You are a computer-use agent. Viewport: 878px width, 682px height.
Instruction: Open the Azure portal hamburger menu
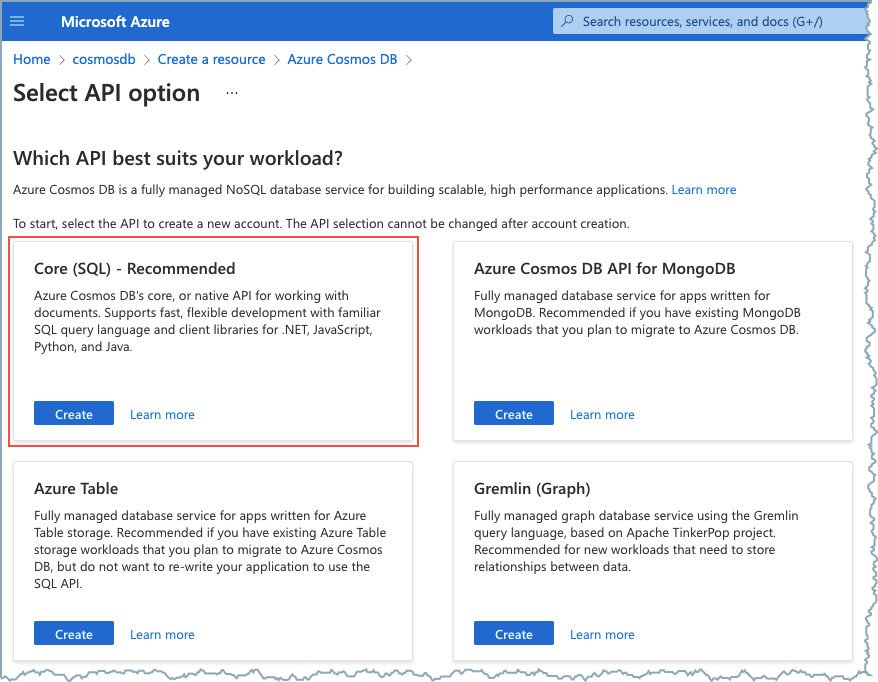pyautogui.click(x=17, y=21)
